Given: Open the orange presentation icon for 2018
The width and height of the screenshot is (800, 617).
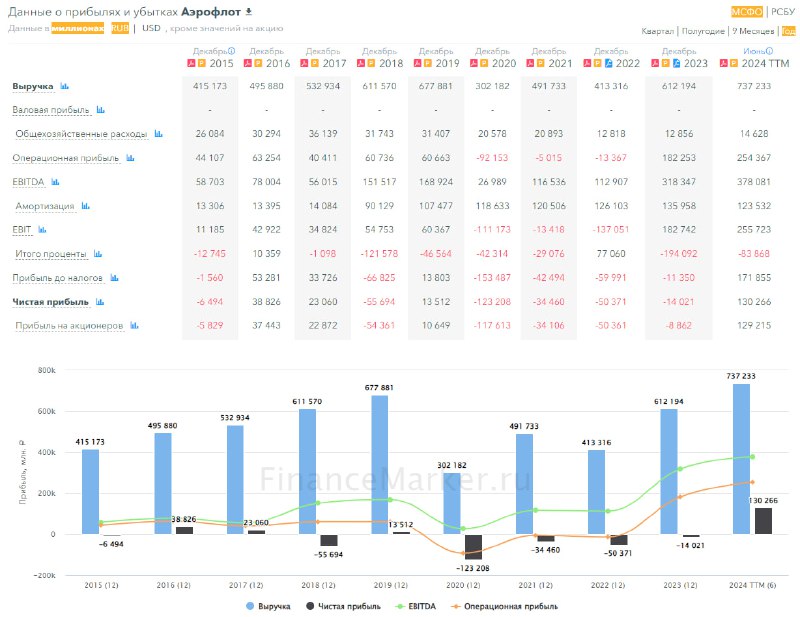Looking at the screenshot, I should point(371,63).
